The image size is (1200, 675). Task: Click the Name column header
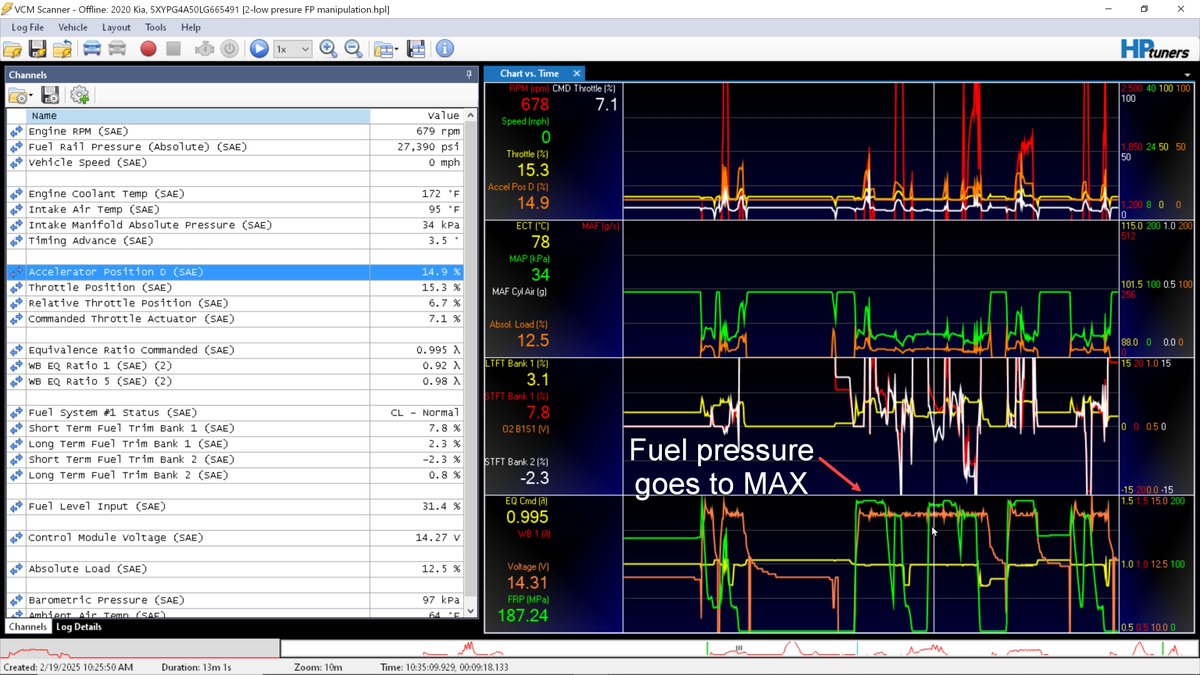click(198, 116)
